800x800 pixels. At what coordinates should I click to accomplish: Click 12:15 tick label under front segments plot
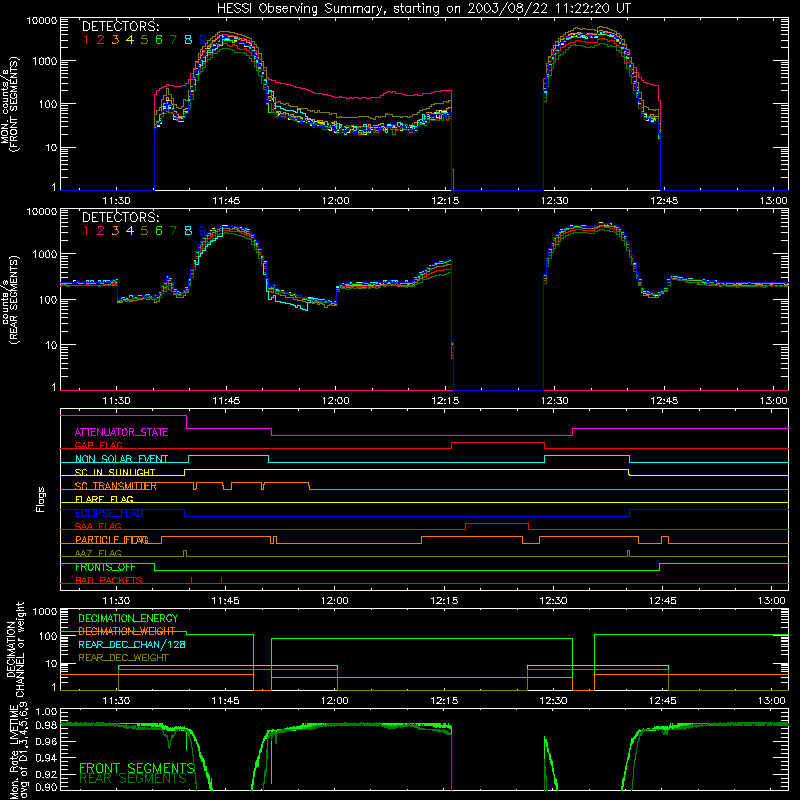click(x=445, y=201)
